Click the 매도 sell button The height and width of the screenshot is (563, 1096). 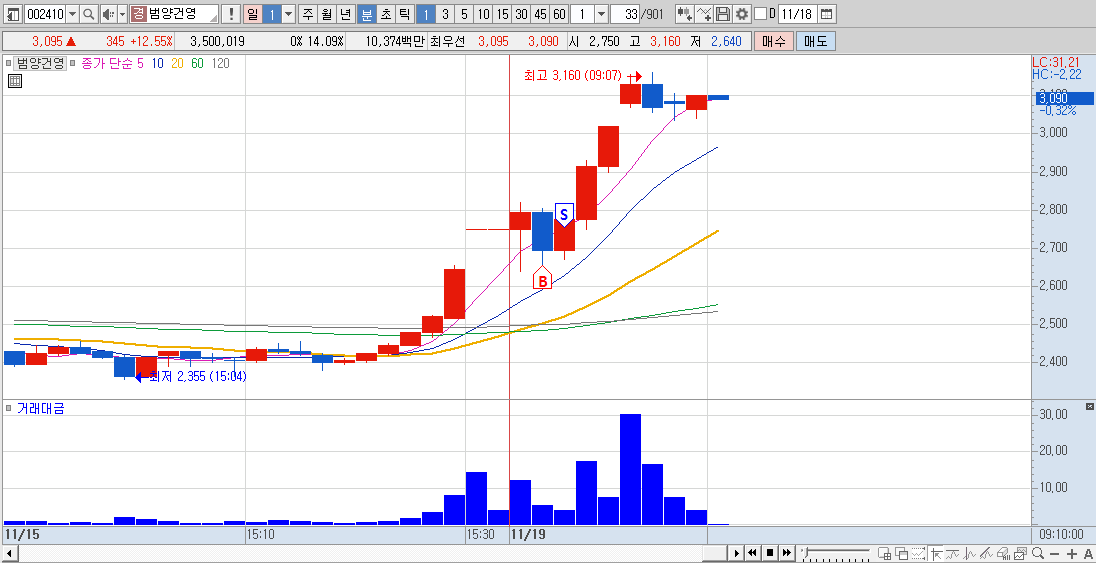point(815,41)
